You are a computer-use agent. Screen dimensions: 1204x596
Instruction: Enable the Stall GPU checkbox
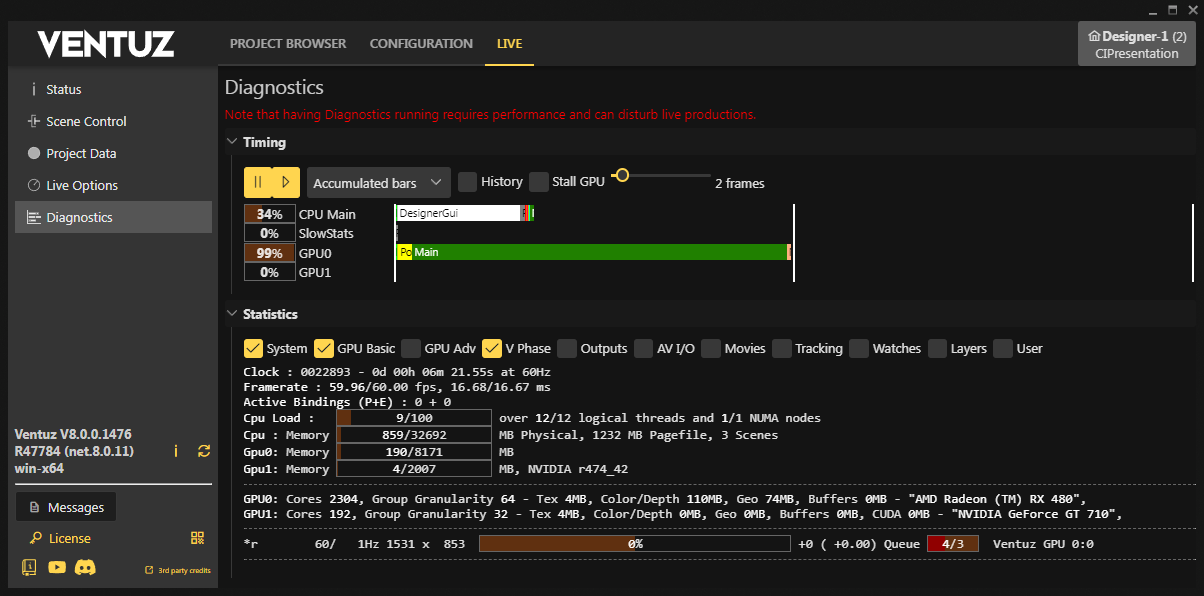pos(539,182)
